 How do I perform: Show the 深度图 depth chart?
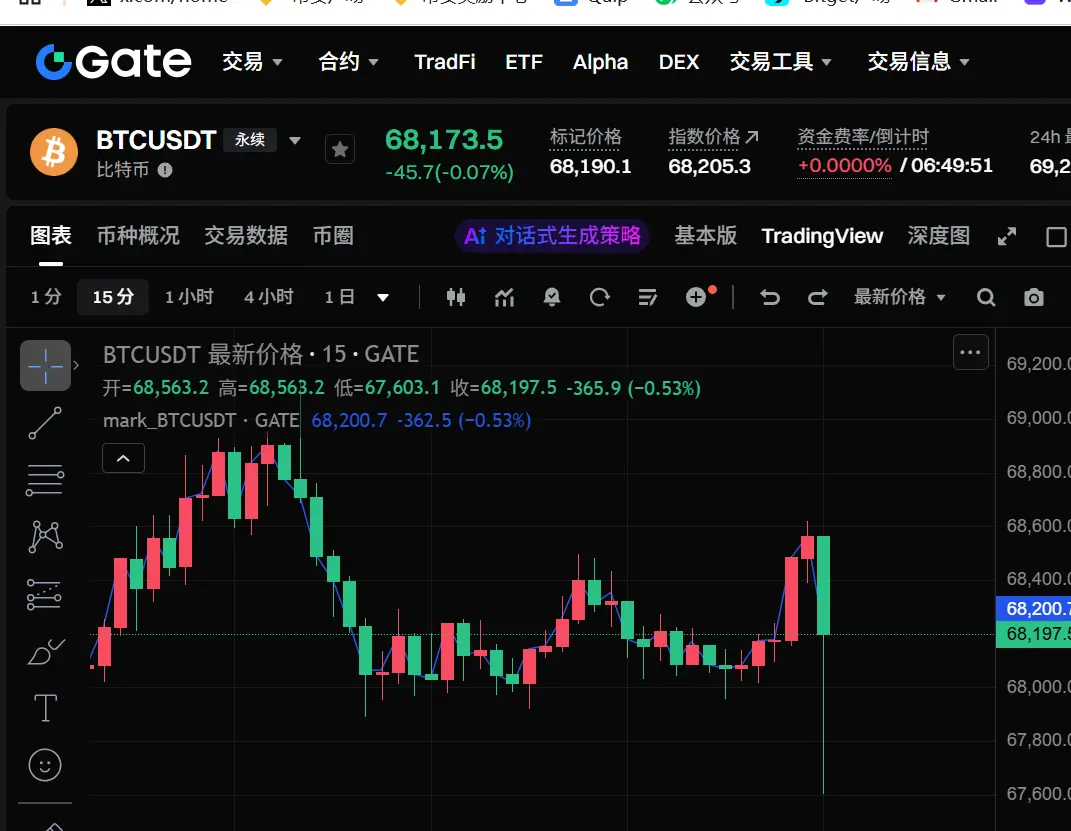click(x=938, y=236)
